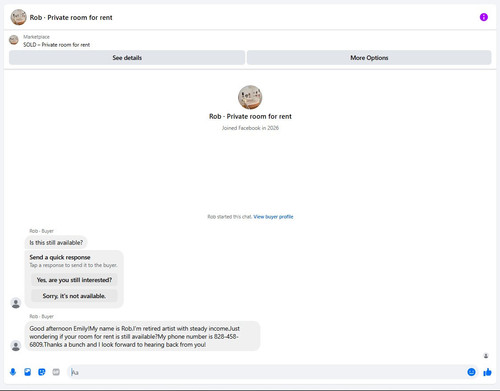Click the microphone voice clip icon
500x391 pixels.
click(x=13, y=372)
